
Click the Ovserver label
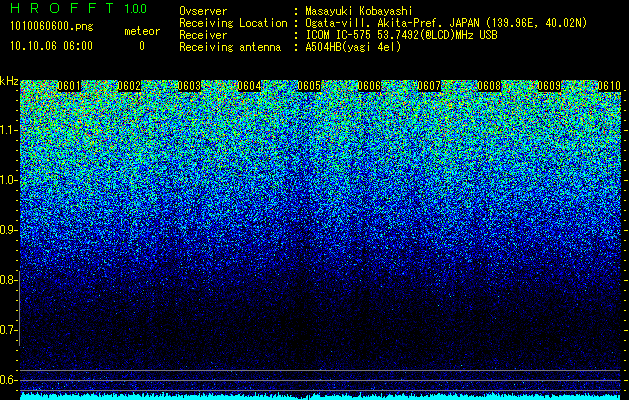pyautogui.click(x=203, y=11)
